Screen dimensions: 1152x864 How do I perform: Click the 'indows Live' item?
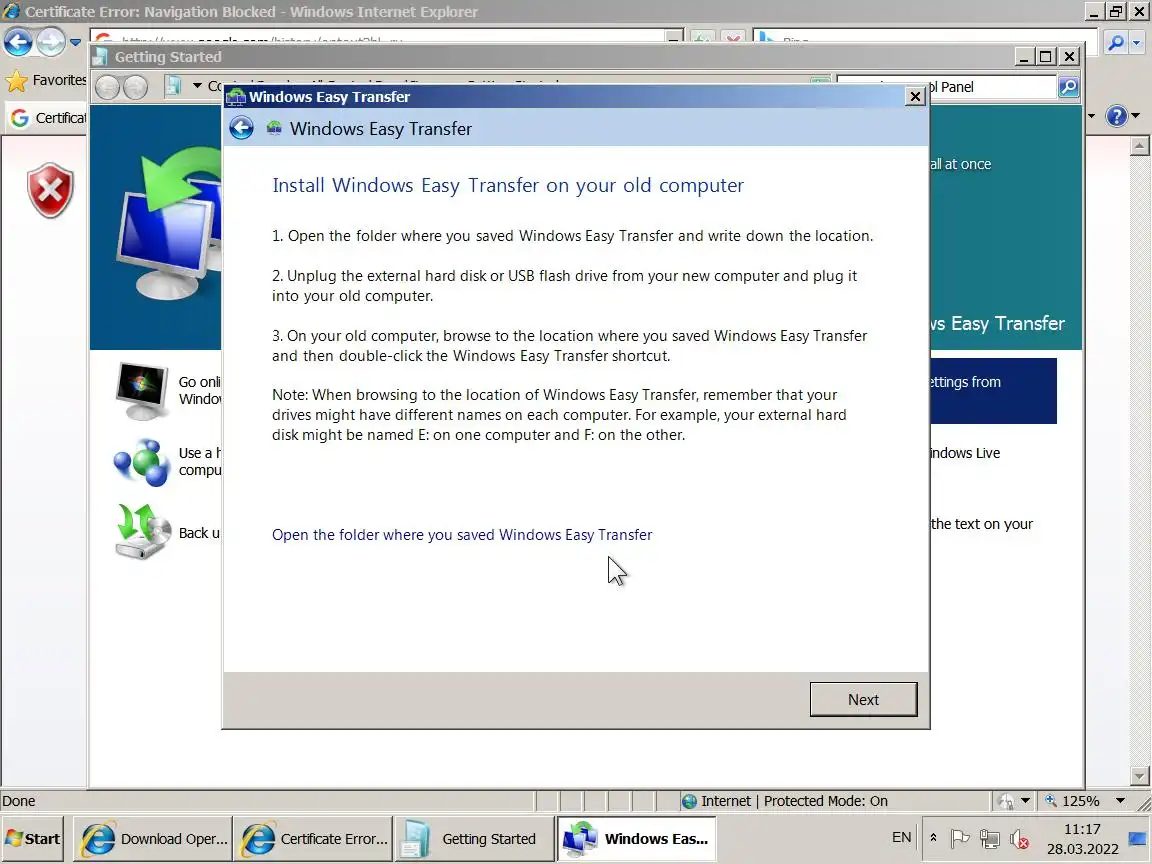click(965, 453)
